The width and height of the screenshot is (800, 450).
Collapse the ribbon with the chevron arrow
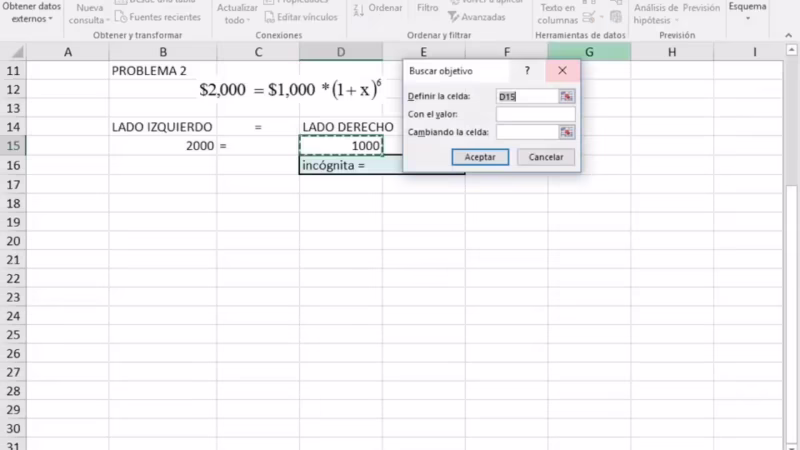pos(788,35)
